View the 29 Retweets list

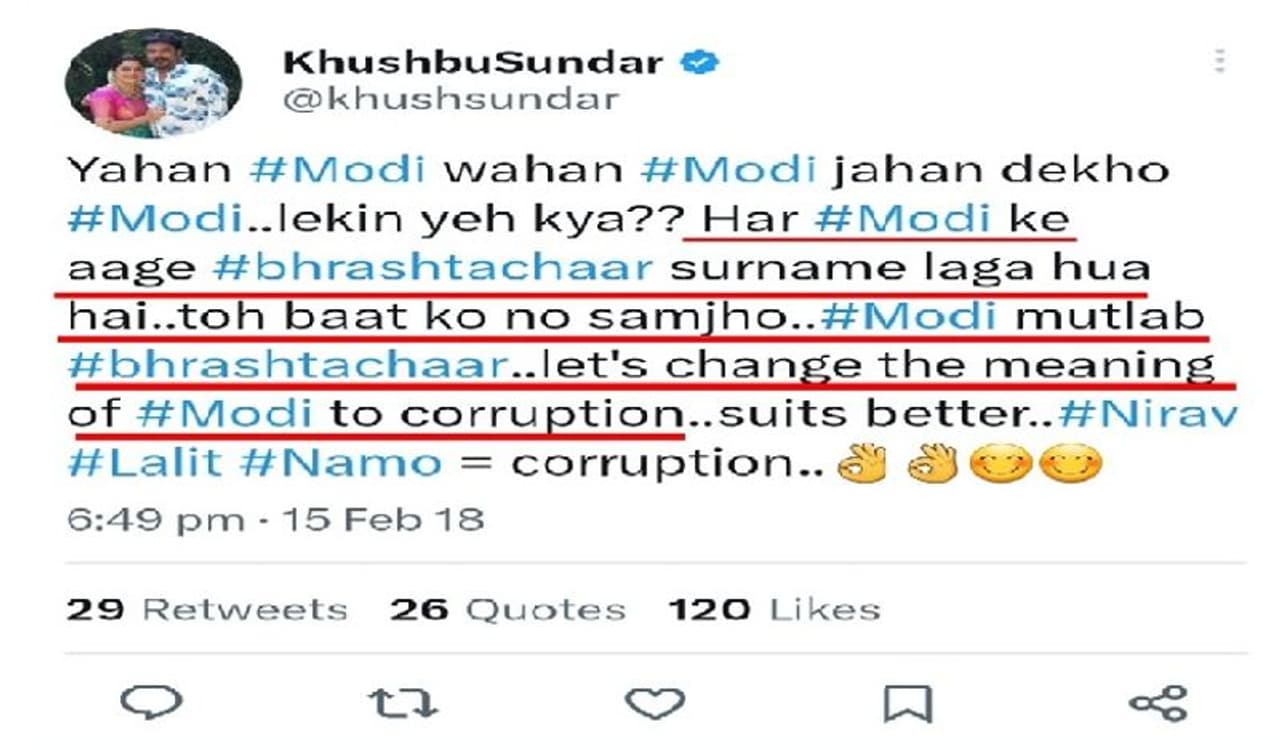[x=207, y=609]
